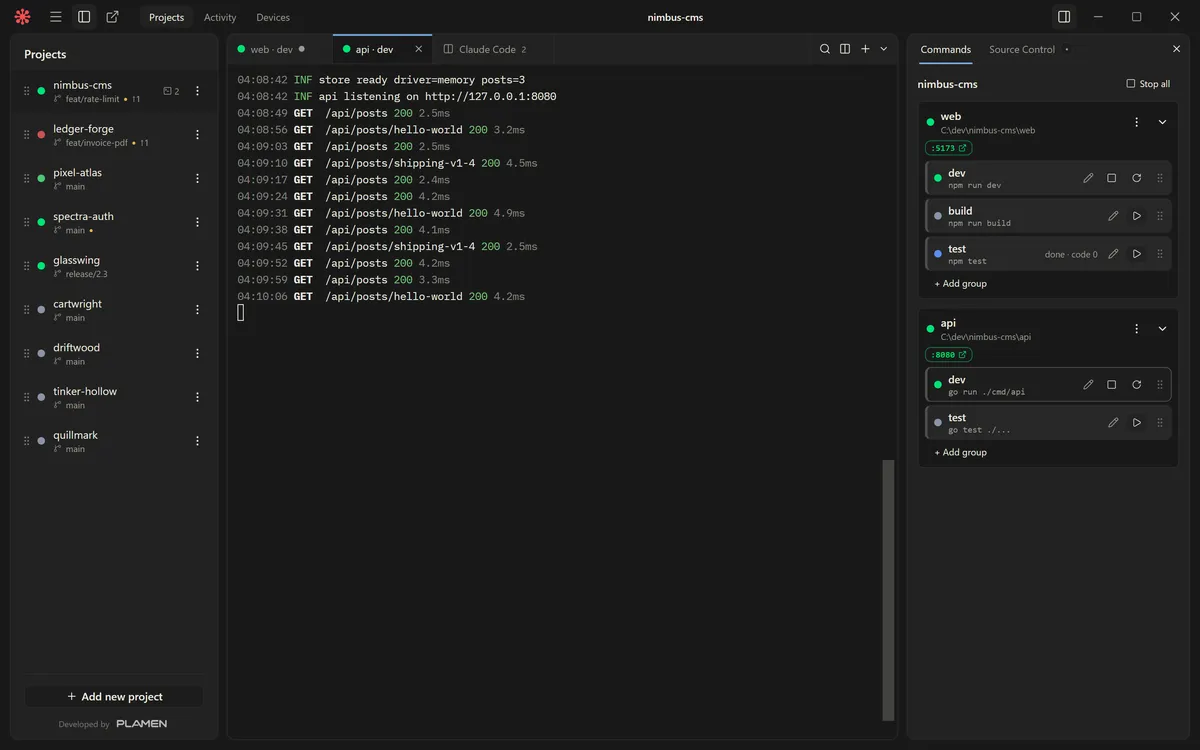Close the api · dev terminal tab
This screenshot has width=1200, height=750.
(x=418, y=49)
